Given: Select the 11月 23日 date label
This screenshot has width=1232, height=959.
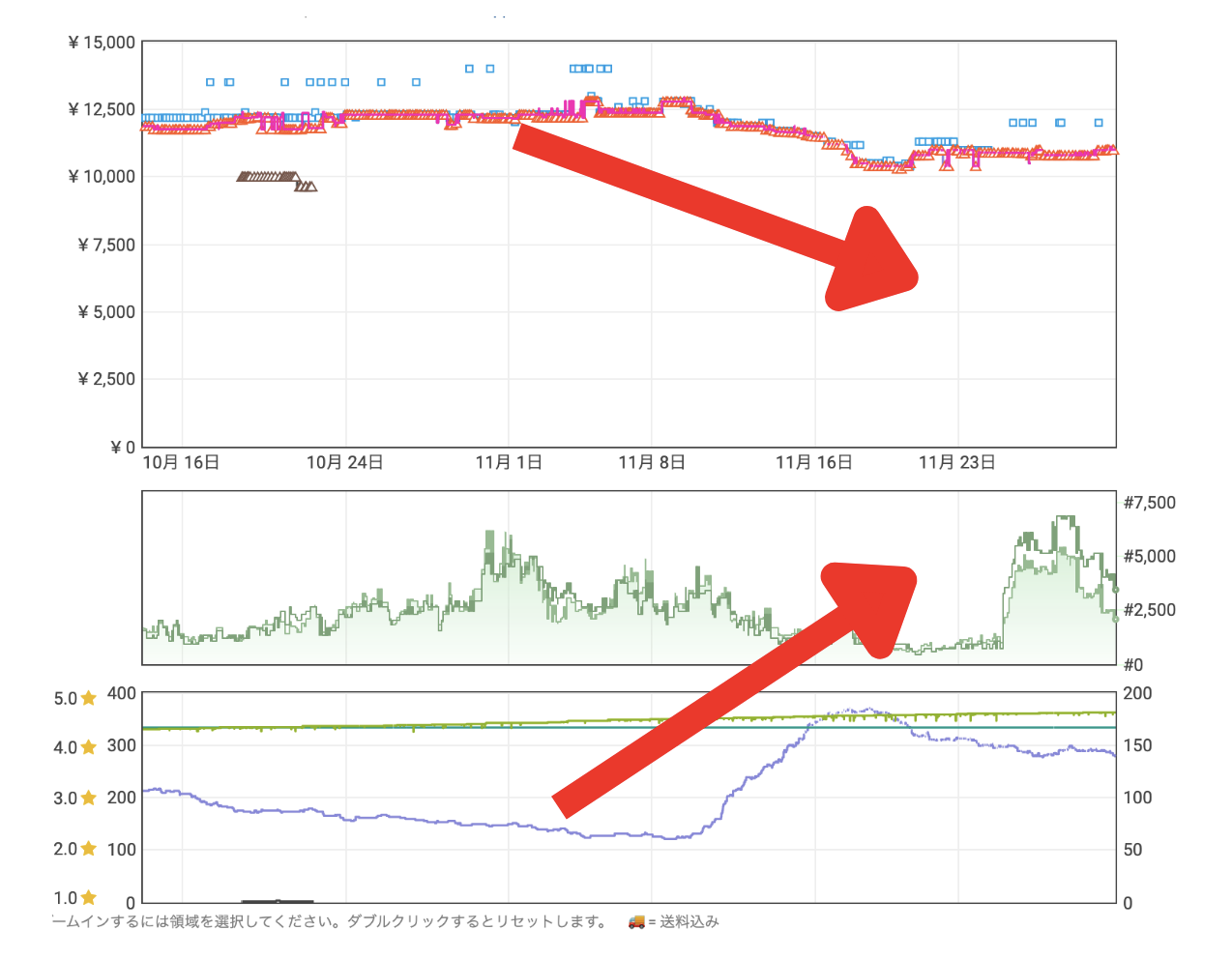Looking at the screenshot, I should [957, 463].
